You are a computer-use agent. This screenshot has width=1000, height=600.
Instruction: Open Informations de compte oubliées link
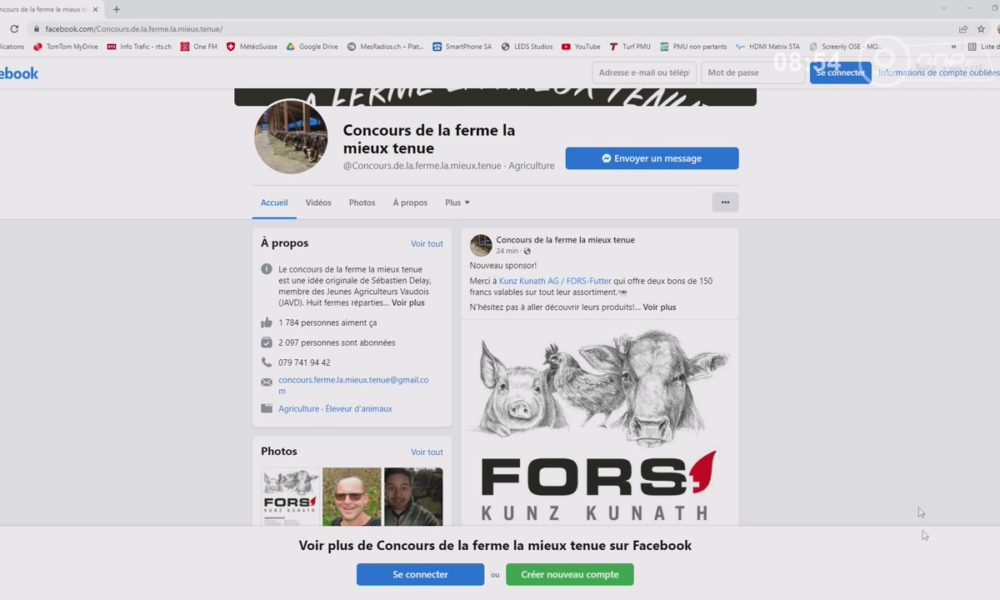[939, 73]
